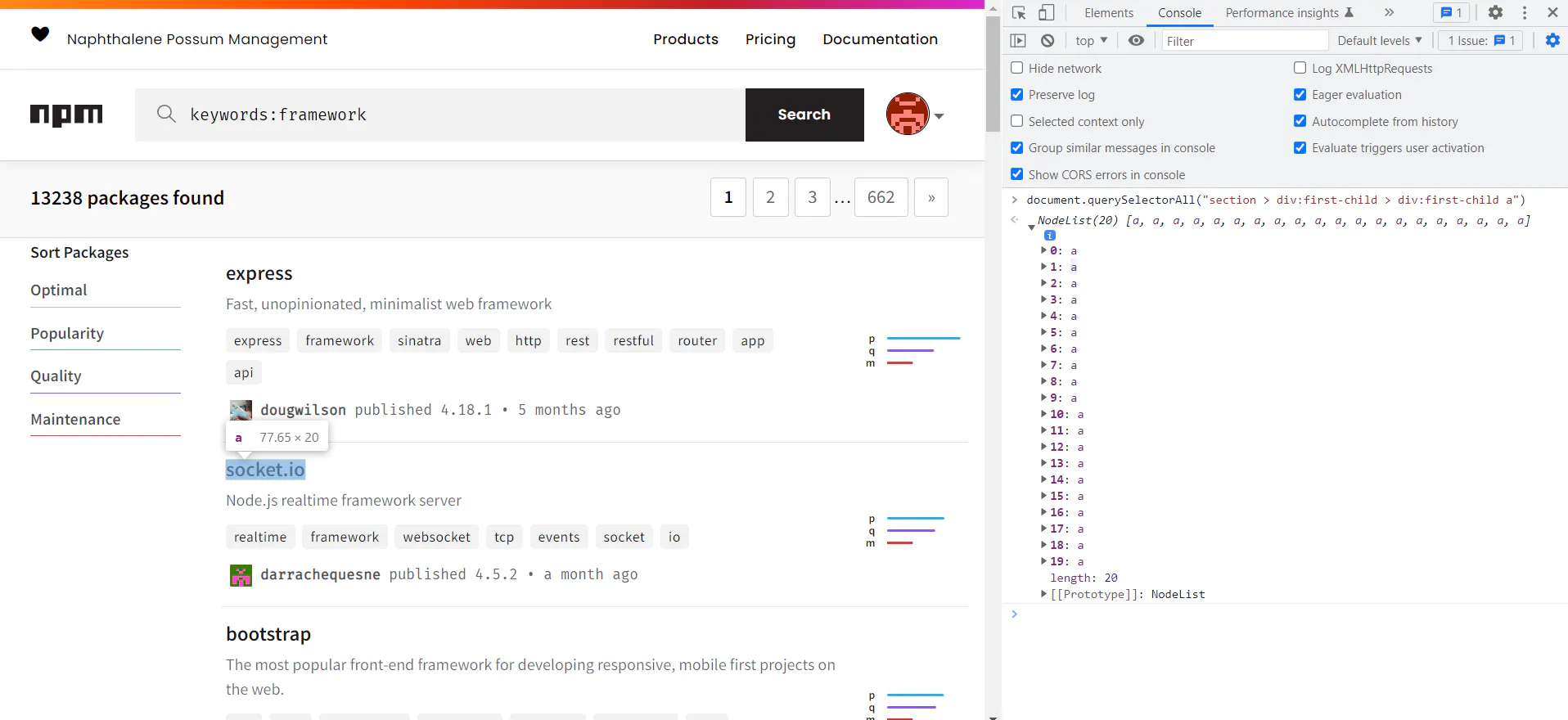This screenshot has height=720, width=1568.
Task: Open the socket.io package link
Action: tap(265, 470)
